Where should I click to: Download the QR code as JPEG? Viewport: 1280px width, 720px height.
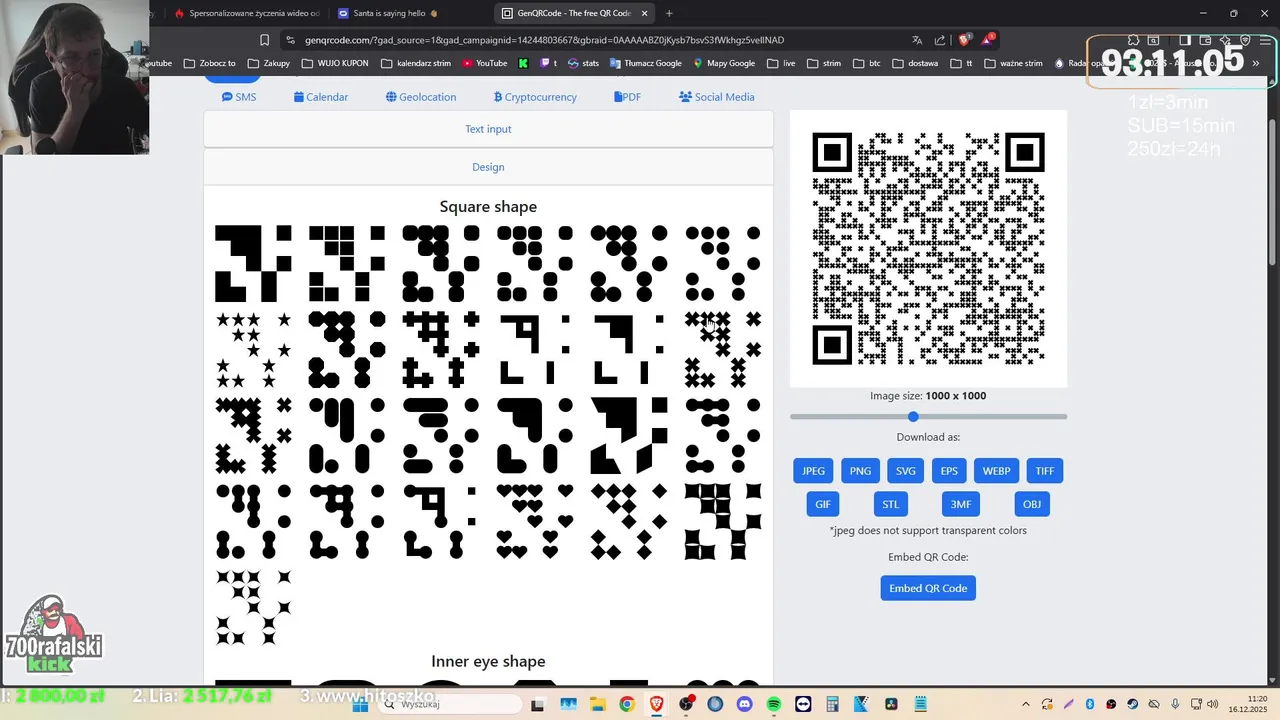point(813,471)
